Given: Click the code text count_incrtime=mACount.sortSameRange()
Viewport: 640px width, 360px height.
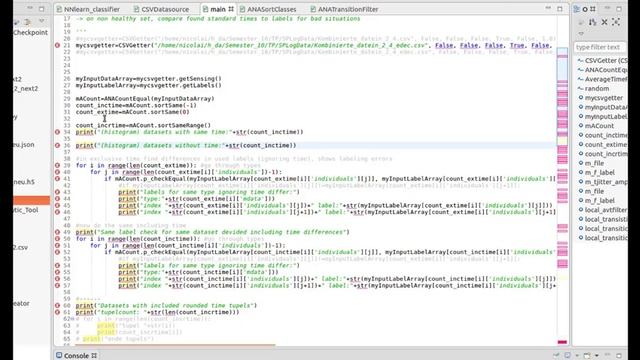Looking at the screenshot, I should point(143,125).
